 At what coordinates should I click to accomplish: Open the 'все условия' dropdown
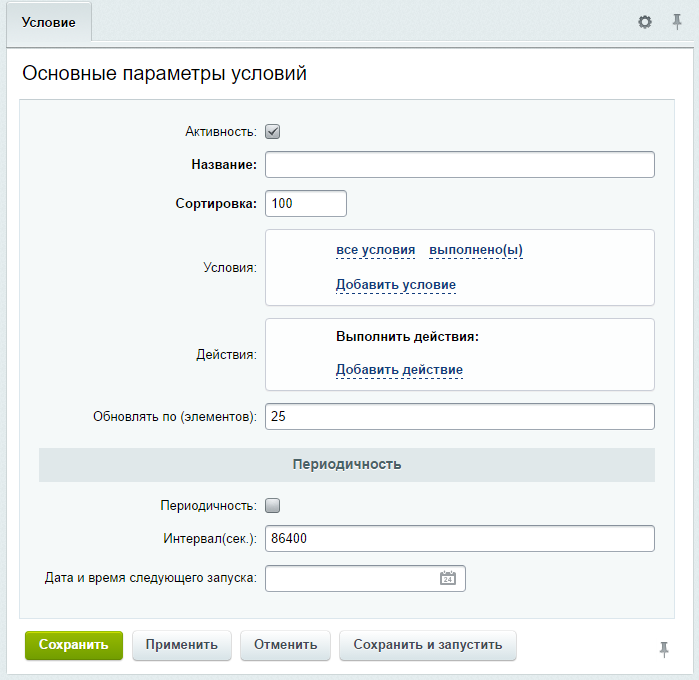click(375, 250)
